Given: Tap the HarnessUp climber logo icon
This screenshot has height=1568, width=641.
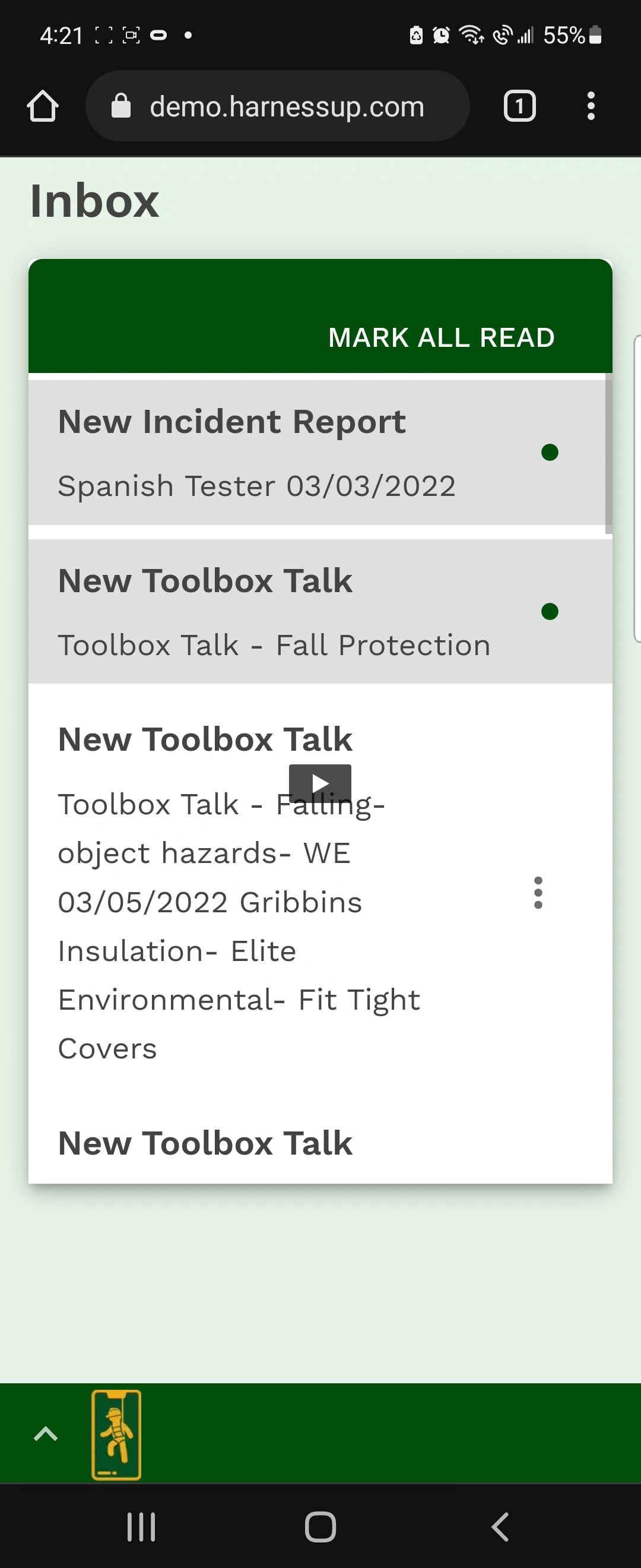Looking at the screenshot, I should click(x=116, y=1434).
